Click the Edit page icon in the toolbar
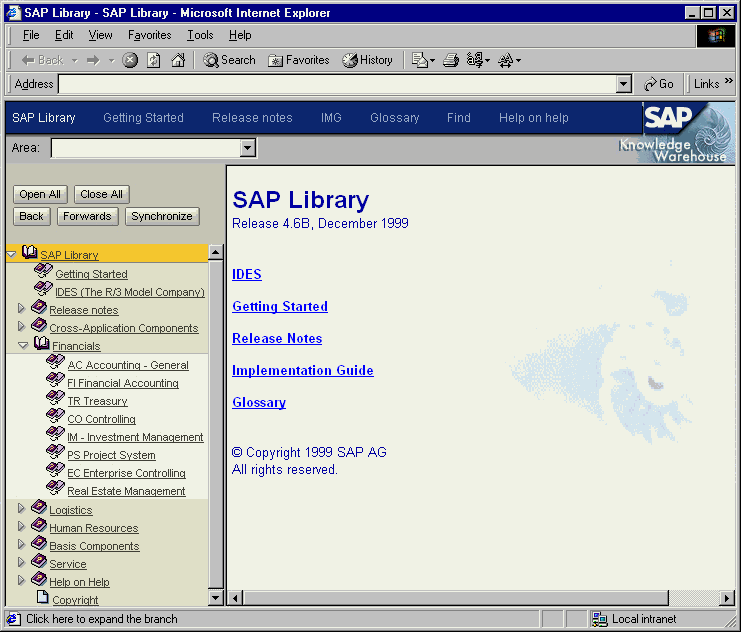This screenshot has width=741, height=632. [475, 60]
